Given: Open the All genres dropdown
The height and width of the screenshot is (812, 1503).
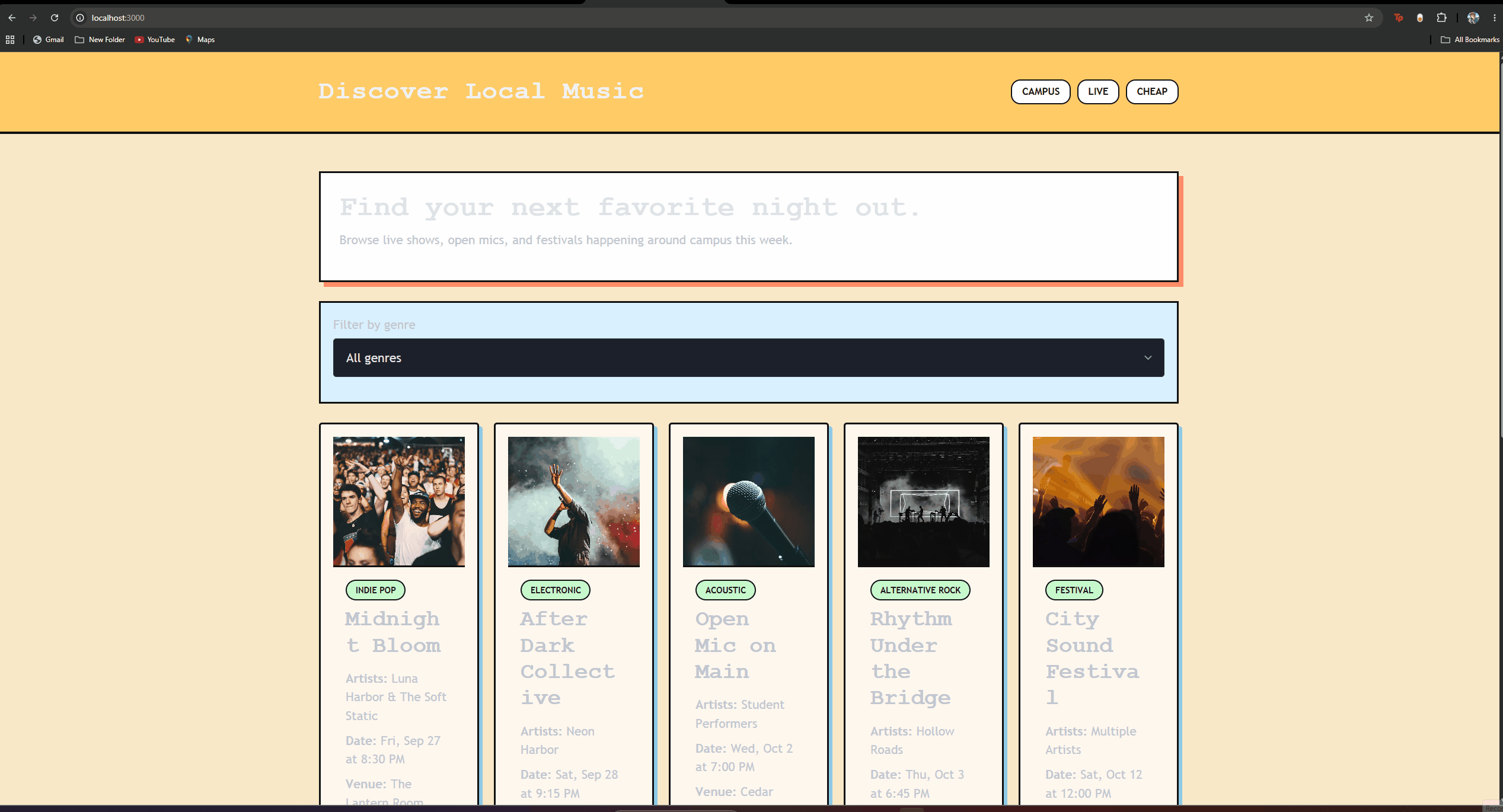Looking at the screenshot, I should tap(748, 358).
